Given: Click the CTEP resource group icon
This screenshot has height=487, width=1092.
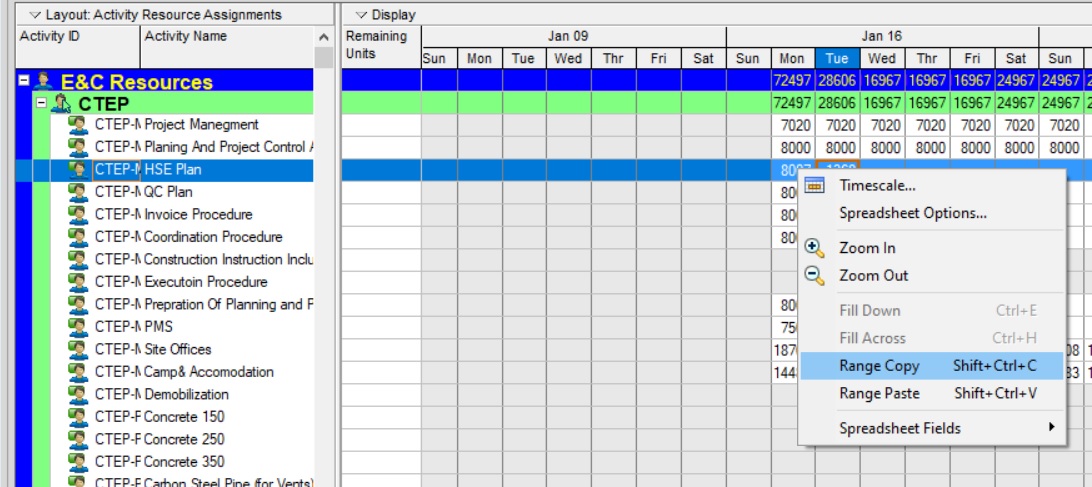Looking at the screenshot, I should coord(61,104).
